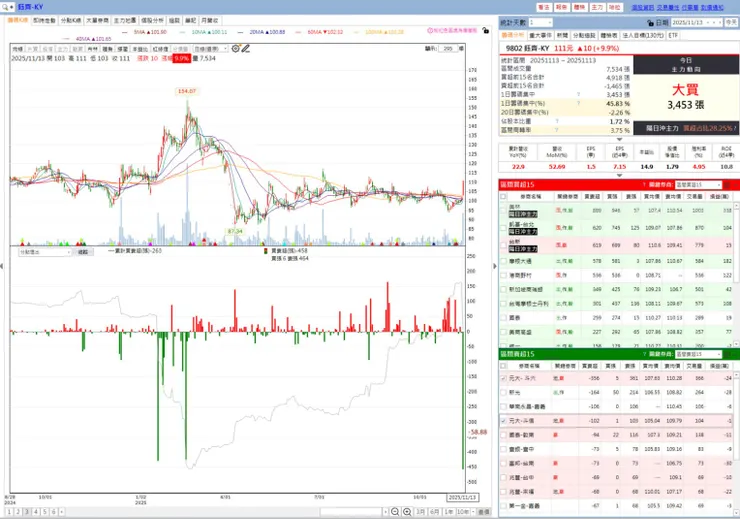Toggle the lock icon above the chart
This screenshot has width=740, height=519.
(x=486, y=30)
